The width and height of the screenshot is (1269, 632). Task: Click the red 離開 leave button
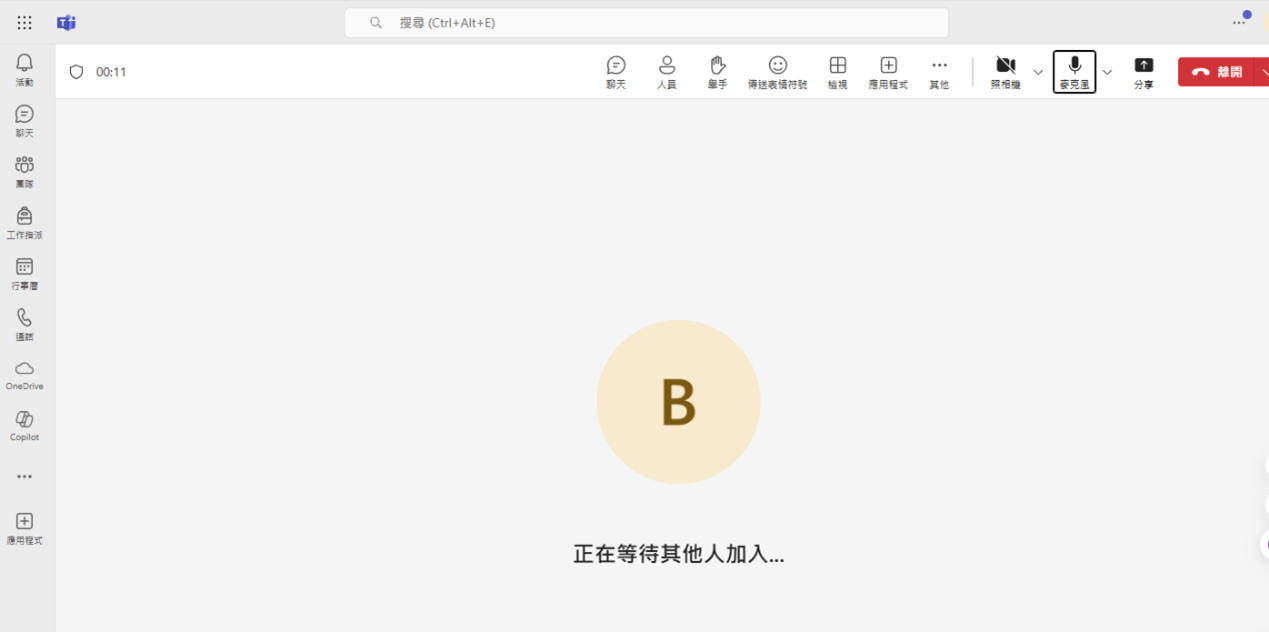coord(1217,72)
